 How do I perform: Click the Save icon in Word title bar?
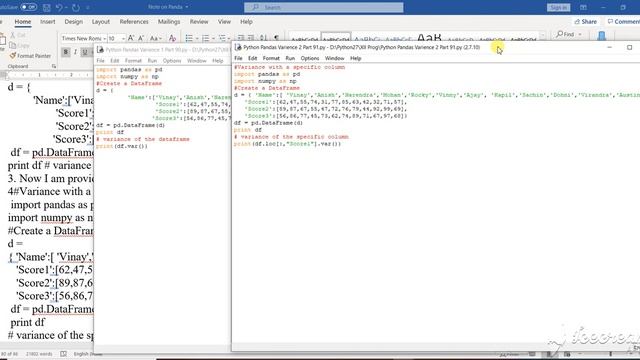click(x=47, y=7)
